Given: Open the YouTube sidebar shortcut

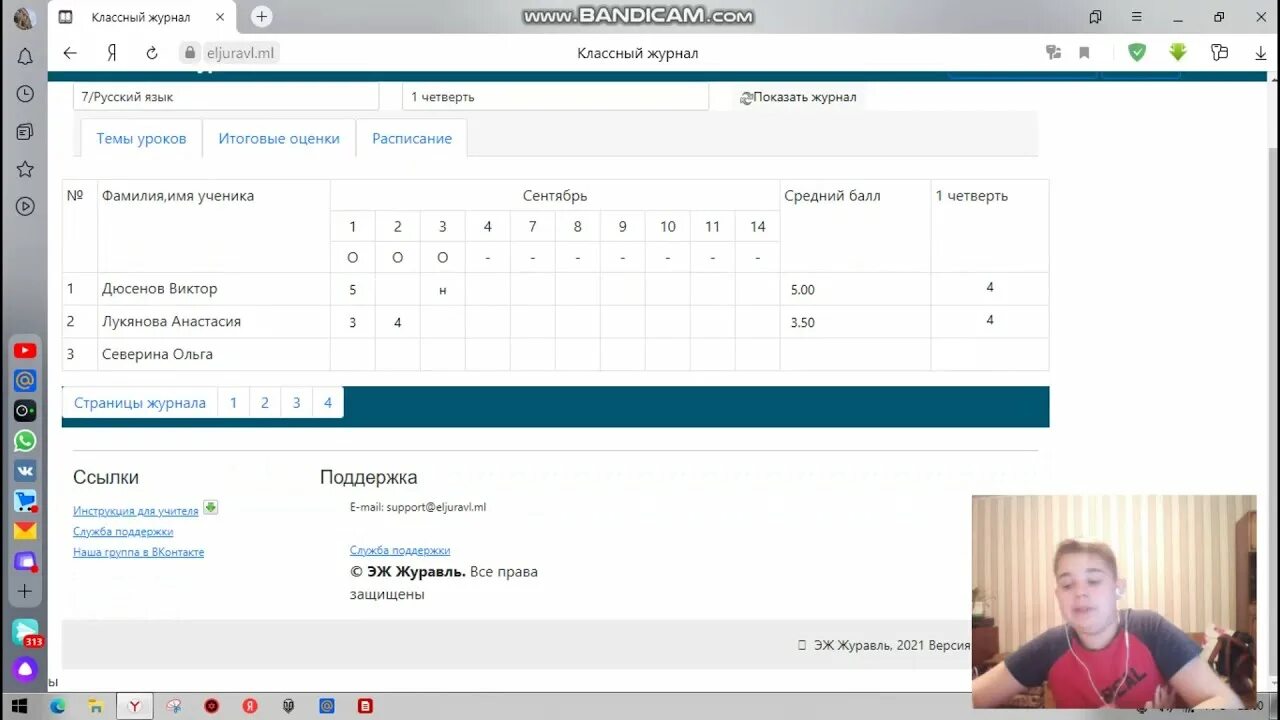Looking at the screenshot, I should point(25,350).
